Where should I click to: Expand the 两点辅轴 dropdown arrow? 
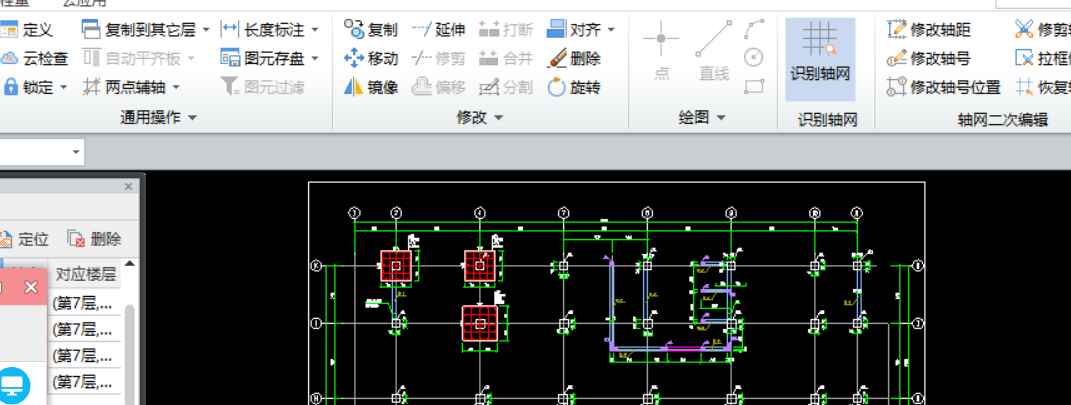[x=176, y=87]
